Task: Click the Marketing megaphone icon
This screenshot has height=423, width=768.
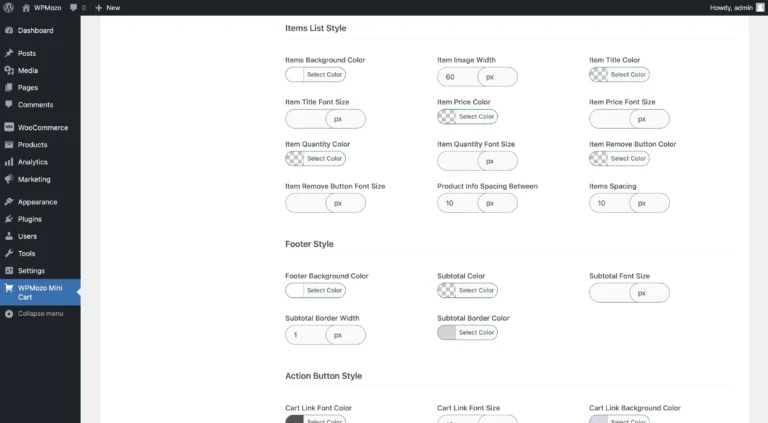Action: coord(9,179)
